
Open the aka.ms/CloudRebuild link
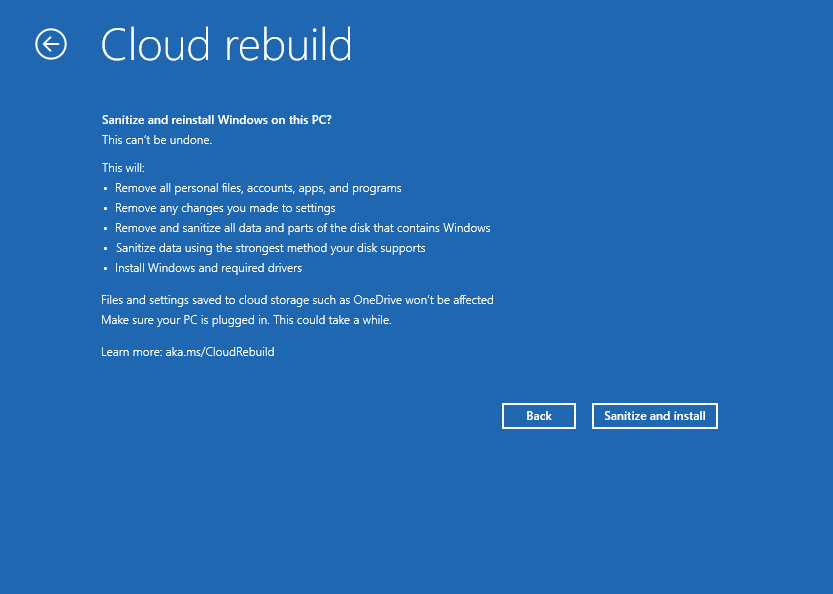[x=220, y=352]
